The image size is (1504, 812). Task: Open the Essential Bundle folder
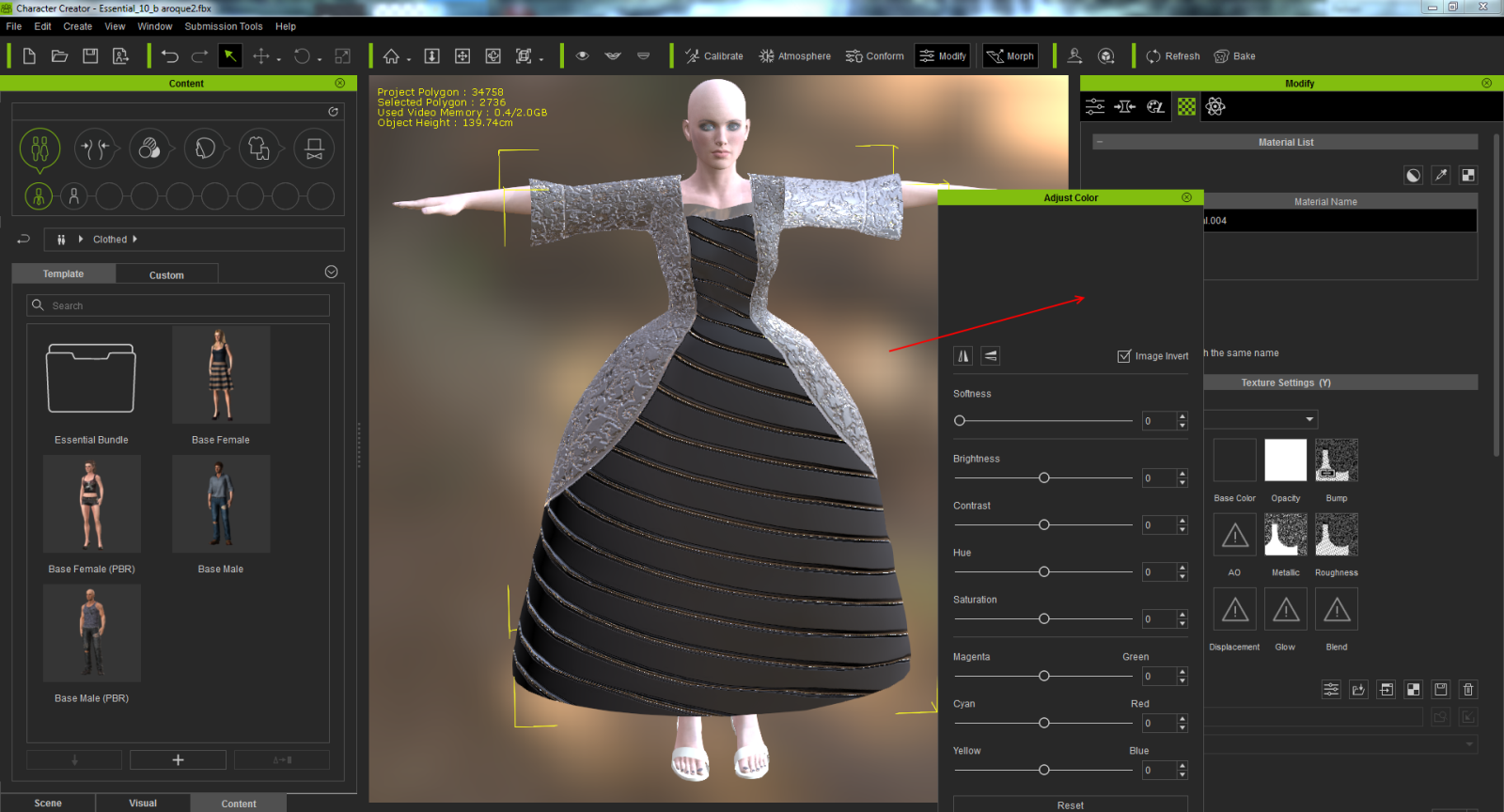coord(91,378)
